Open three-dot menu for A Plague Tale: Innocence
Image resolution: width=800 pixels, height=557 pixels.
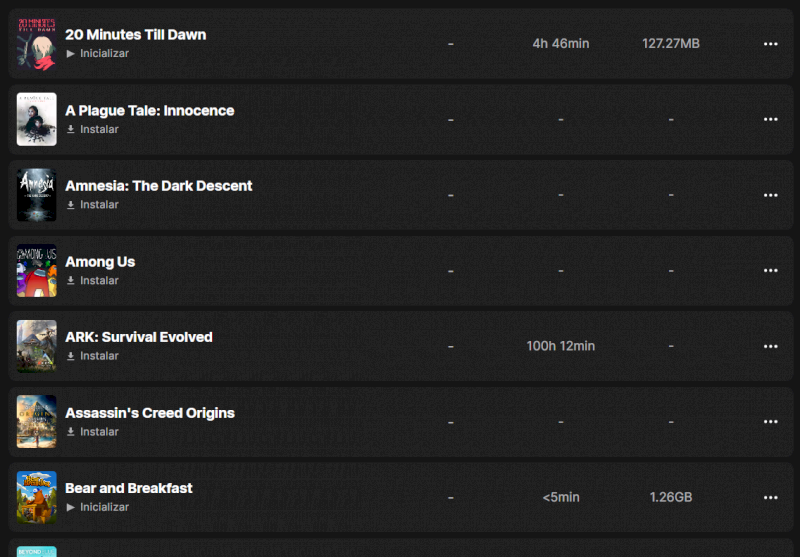tap(770, 120)
